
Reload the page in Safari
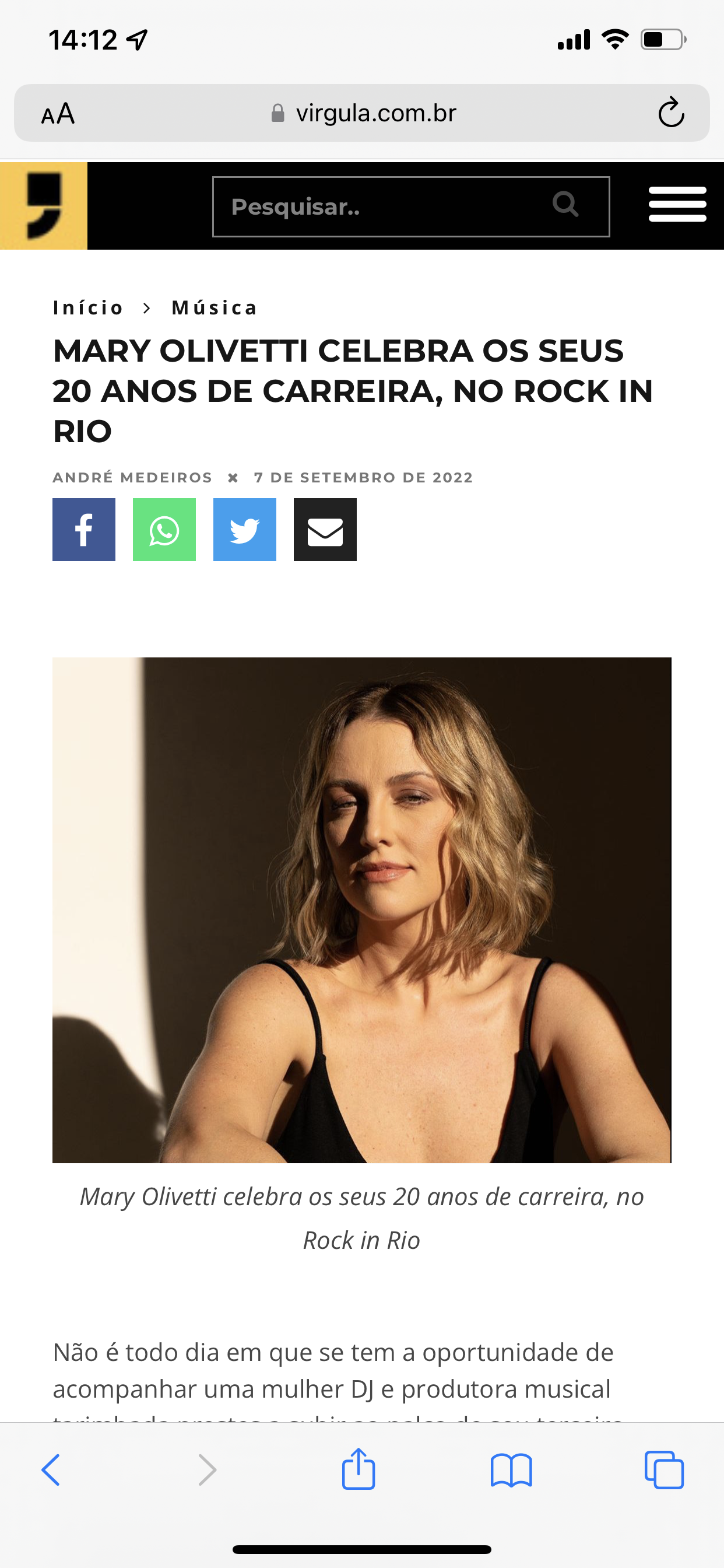(x=671, y=112)
